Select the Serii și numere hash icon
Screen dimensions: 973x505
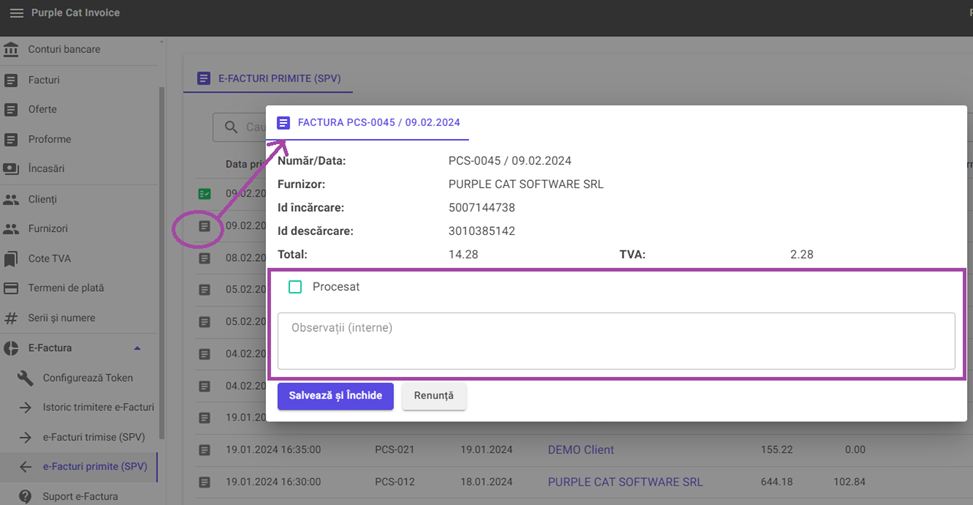pos(11,318)
